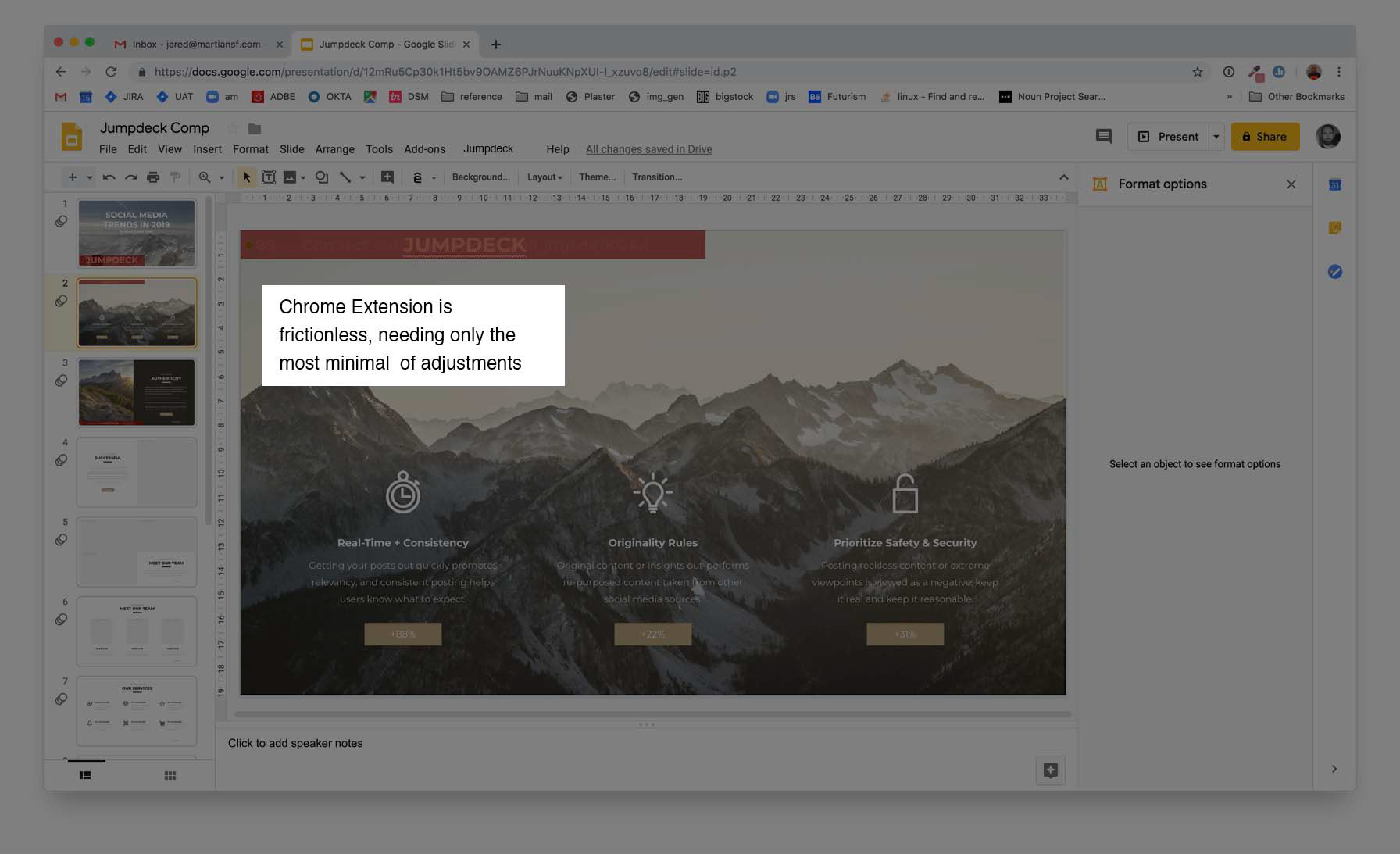Viewport: 1400px width, 854px height.
Task: Open a new Chrome tab
Action: click(x=496, y=45)
